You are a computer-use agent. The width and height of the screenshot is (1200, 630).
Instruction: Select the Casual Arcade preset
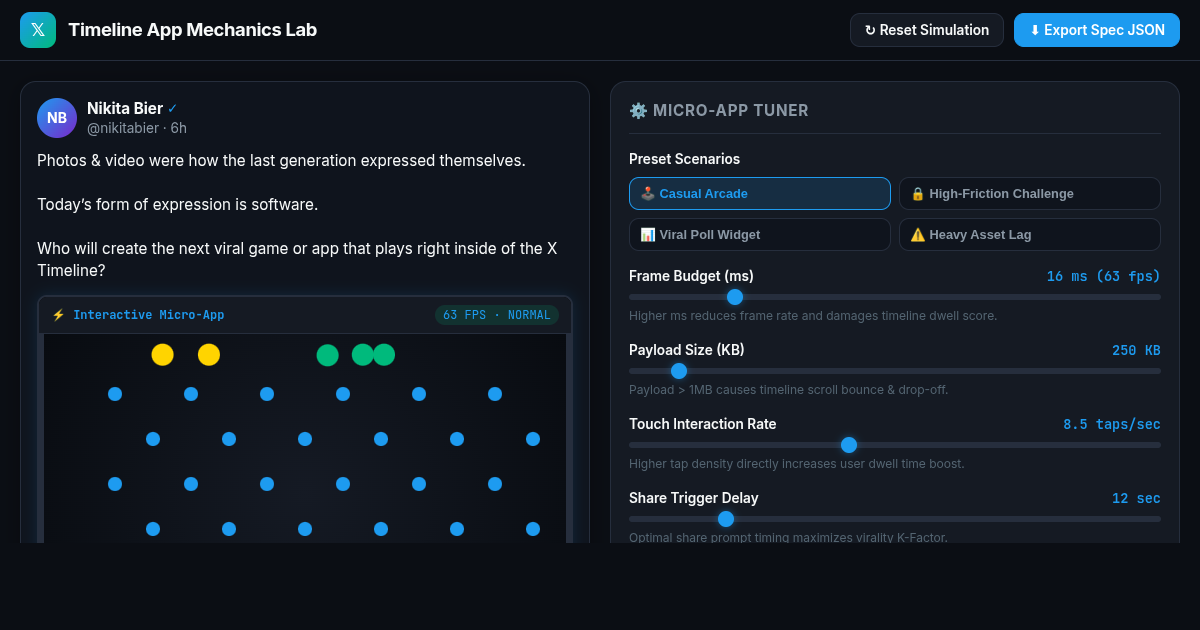(760, 194)
